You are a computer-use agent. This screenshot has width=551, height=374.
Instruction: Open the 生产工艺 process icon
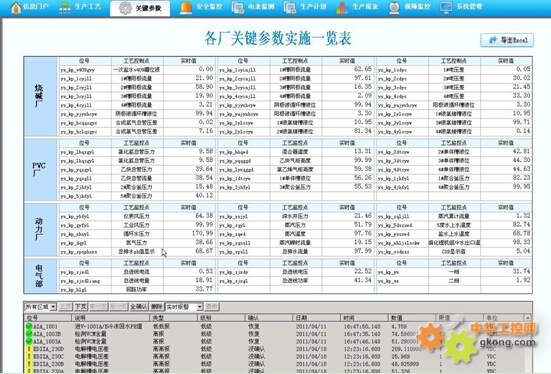click(65, 8)
